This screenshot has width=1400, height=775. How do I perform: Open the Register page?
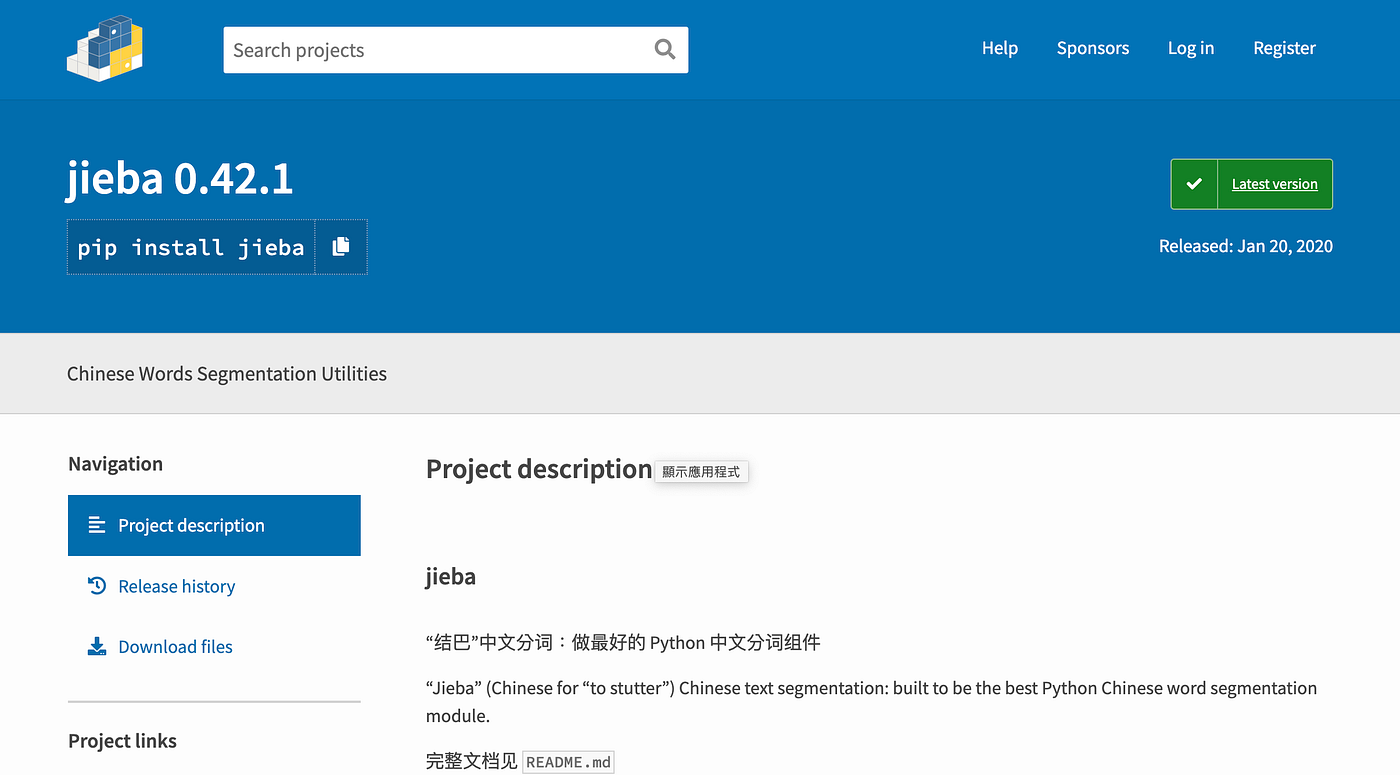click(x=1285, y=48)
